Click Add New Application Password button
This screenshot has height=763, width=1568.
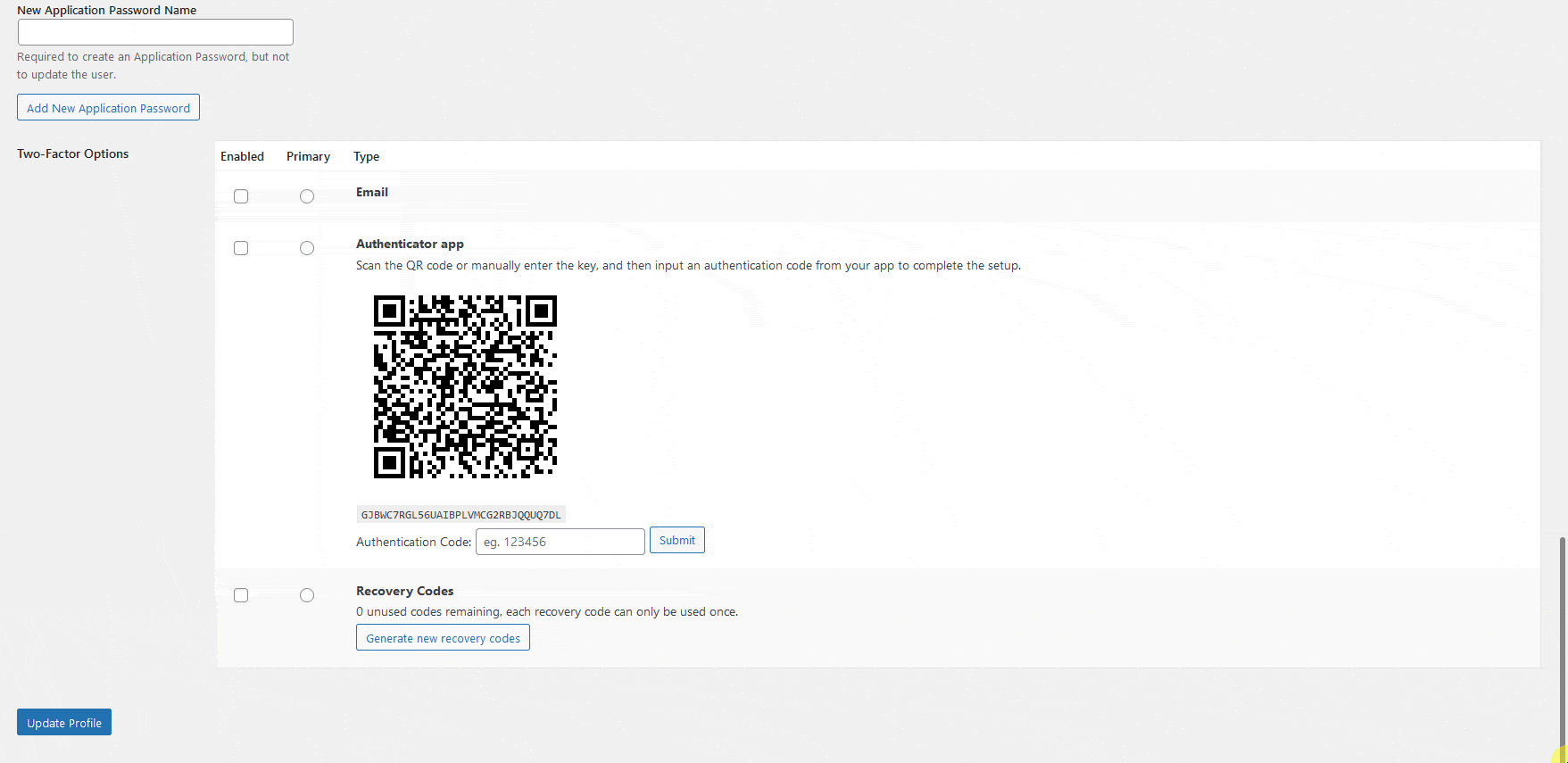pos(108,107)
